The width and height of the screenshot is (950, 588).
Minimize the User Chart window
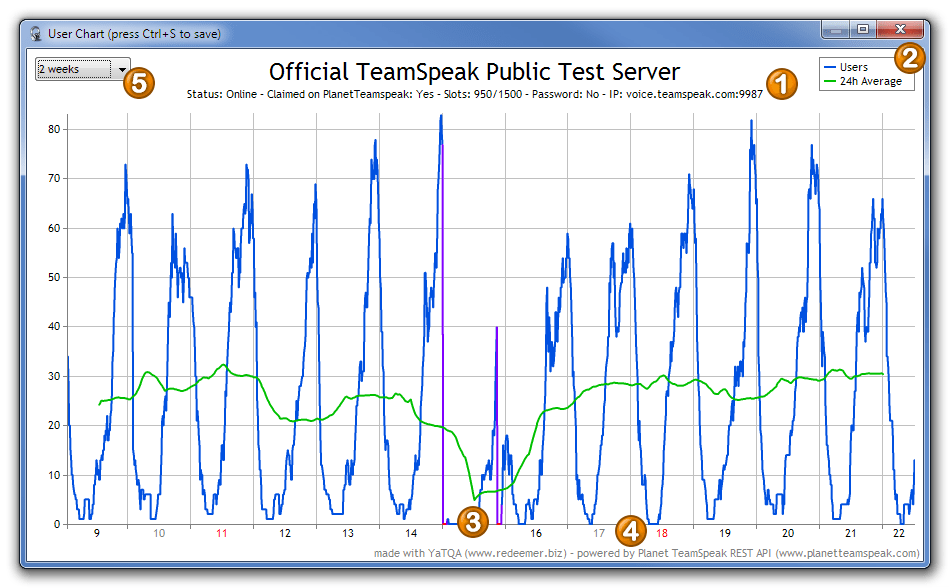(x=836, y=29)
